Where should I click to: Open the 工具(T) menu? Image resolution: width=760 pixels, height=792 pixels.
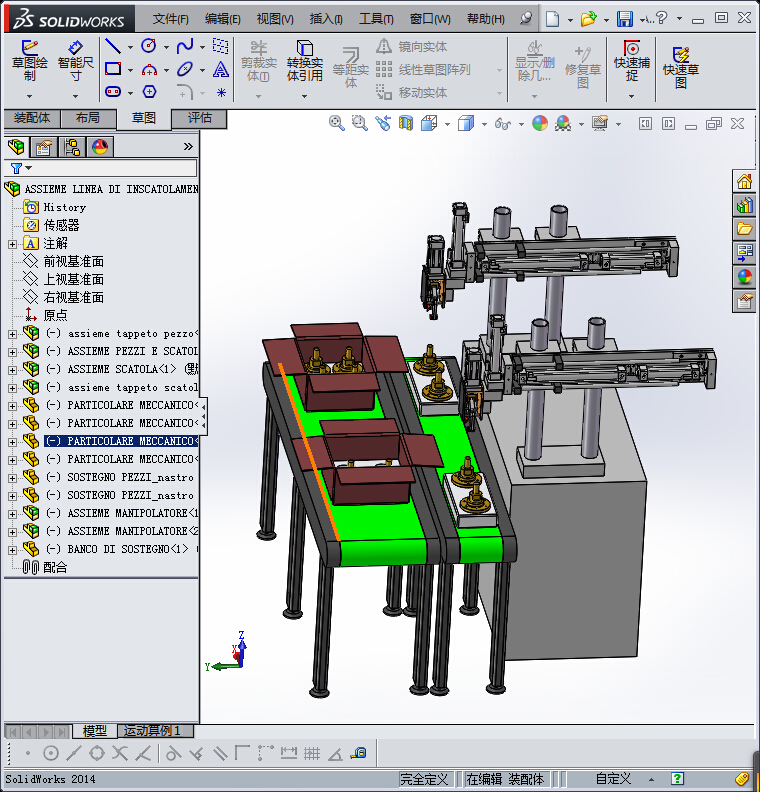[x=376, y=19]
